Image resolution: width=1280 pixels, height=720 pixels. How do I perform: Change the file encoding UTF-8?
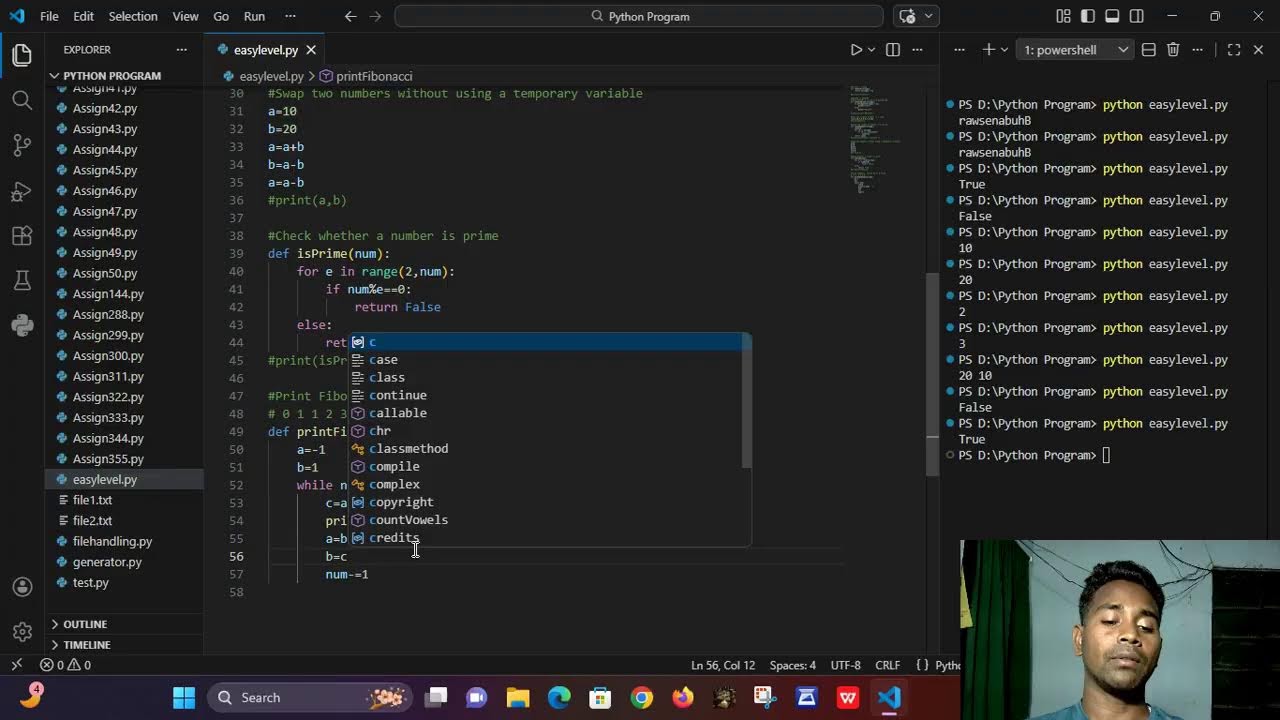click(845, 665)
